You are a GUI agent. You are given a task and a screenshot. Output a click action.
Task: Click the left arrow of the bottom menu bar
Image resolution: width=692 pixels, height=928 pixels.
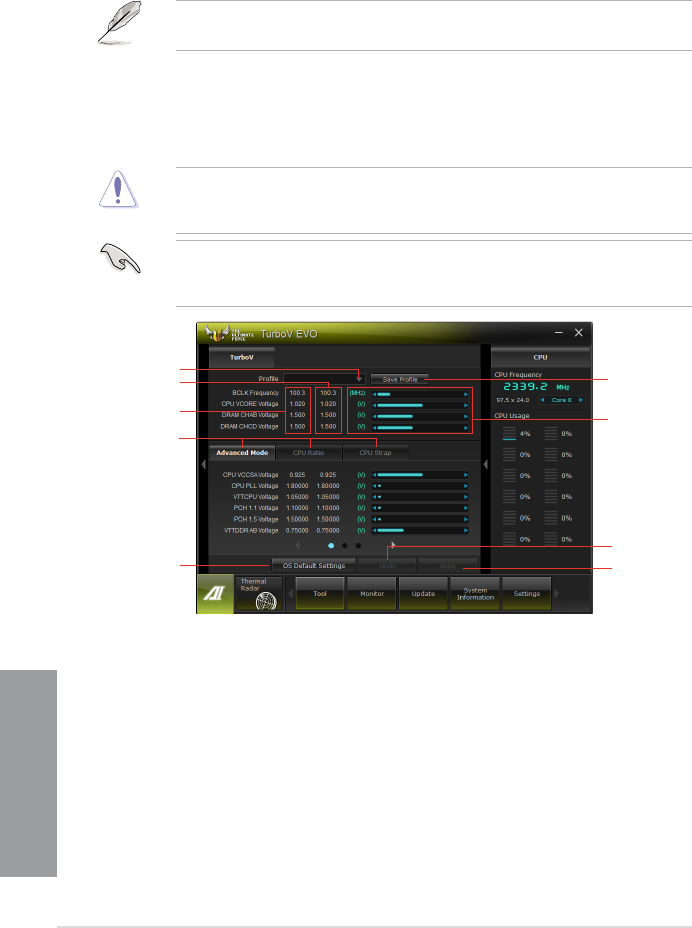click(291, 594)
